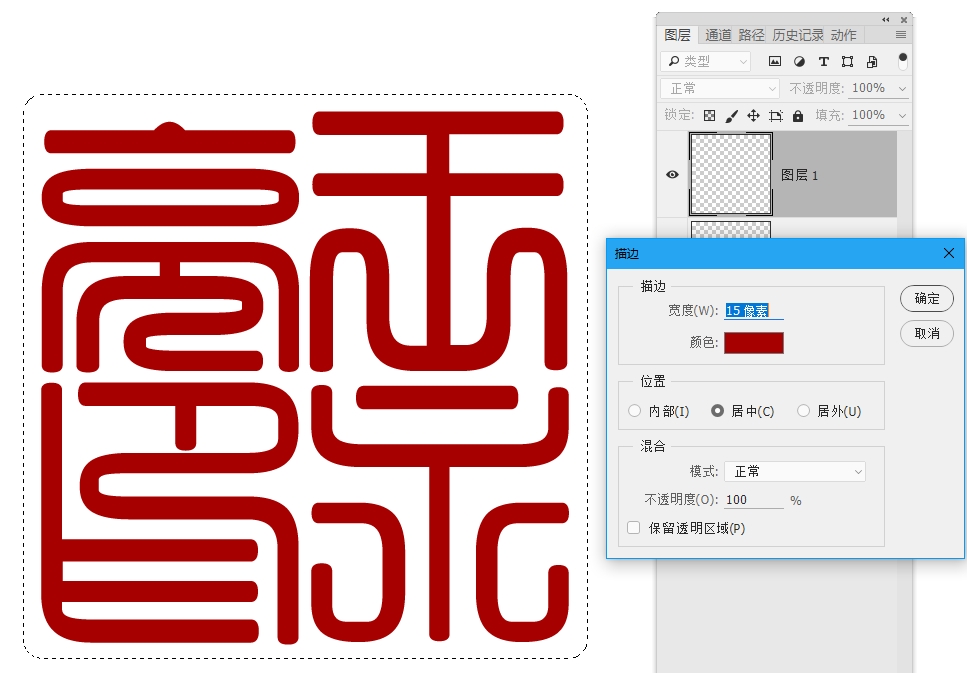This screenshot has height=673, width=967.
Task: Lock transparent pixels on the layer
Action: tap(709, 116)
